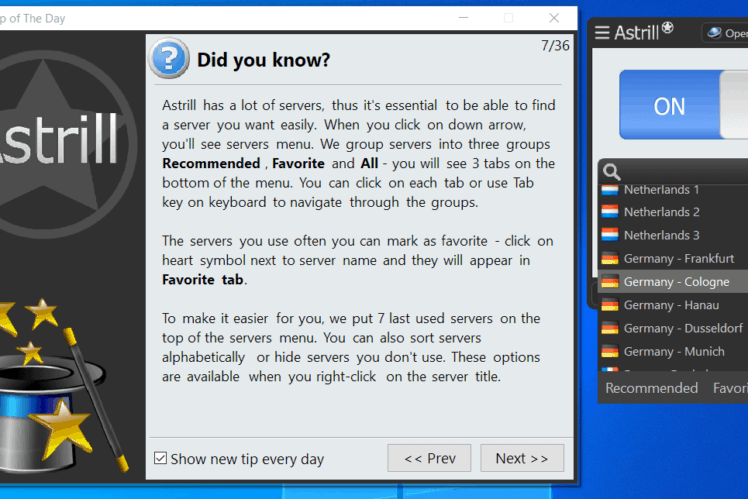Uncheck Show new tip every day
Image resolution: width=748 pixels, height=499 pixels.
tap(161, 458)
